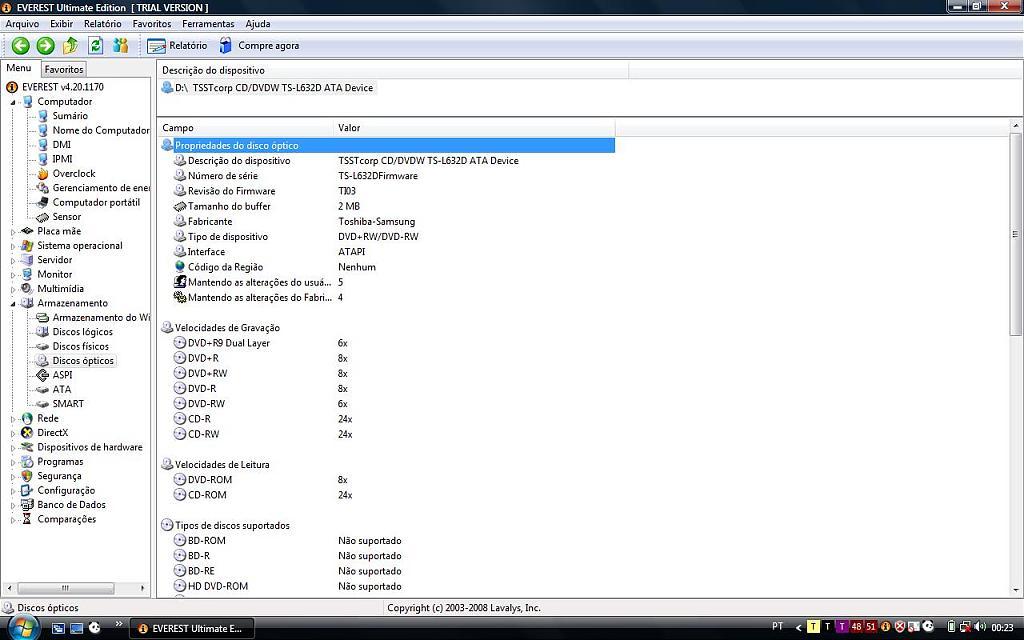Click the BD-ROM disc icon
The image size is (1024, 640).
[x=180, y=540]
